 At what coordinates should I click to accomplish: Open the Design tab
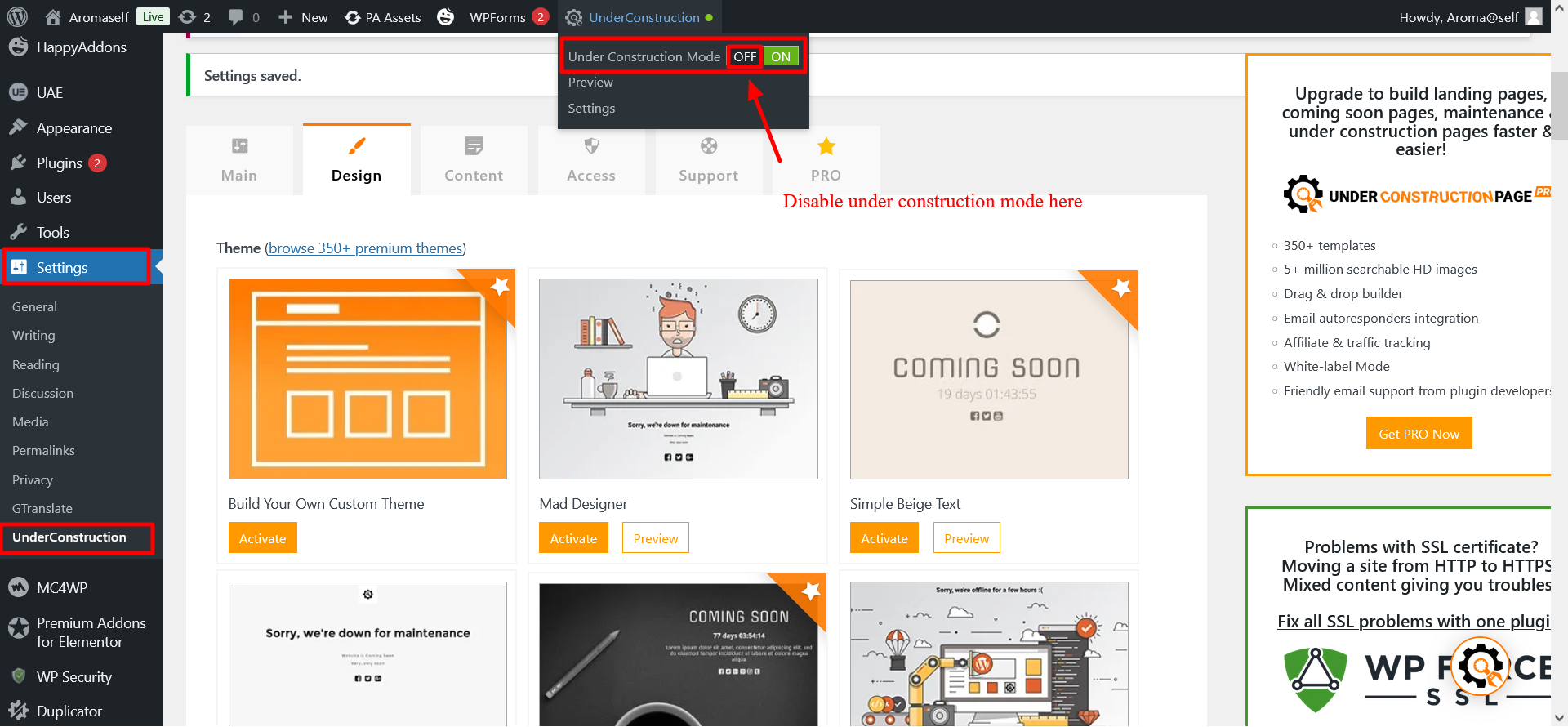(356, 160)
